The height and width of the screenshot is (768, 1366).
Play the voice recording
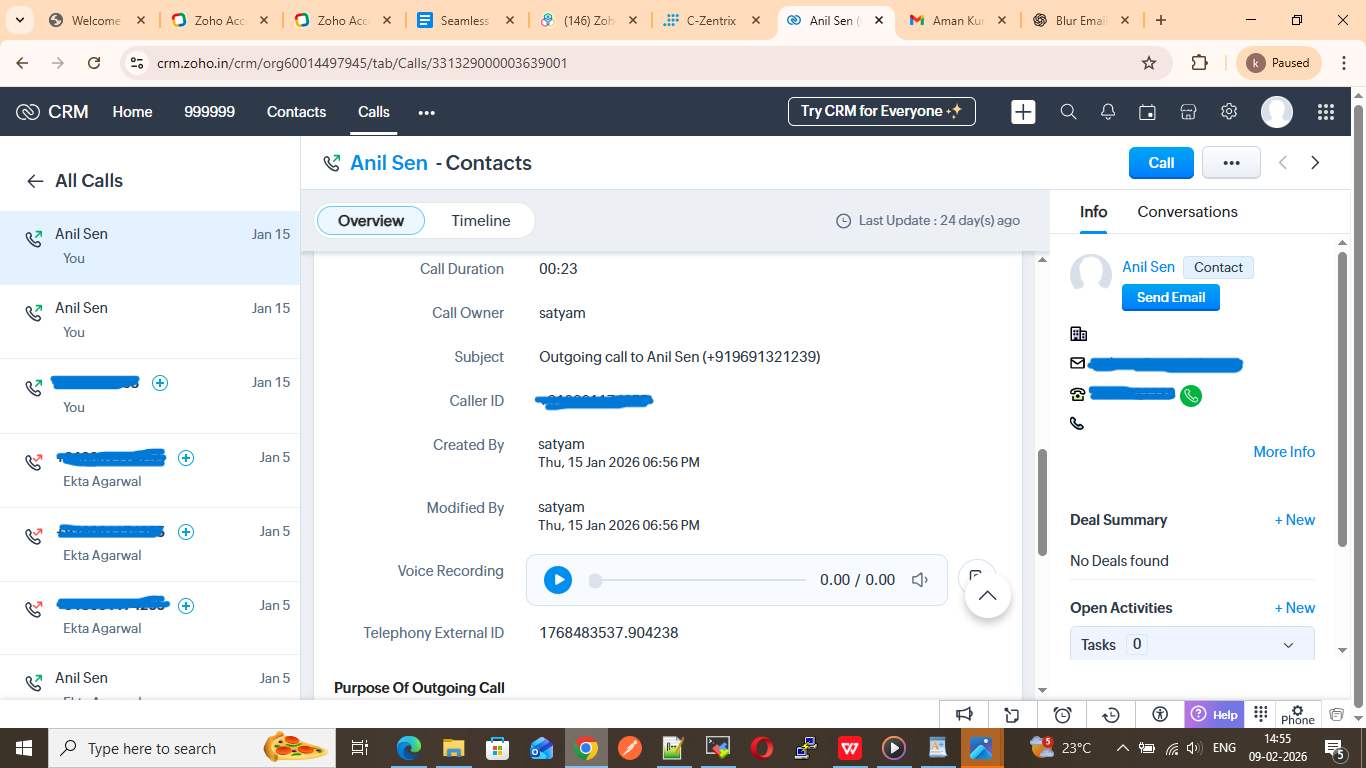[558, 580]
